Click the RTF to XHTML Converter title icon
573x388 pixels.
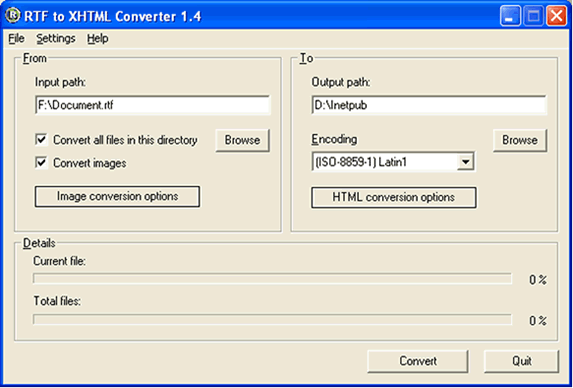tap(13, 15)
